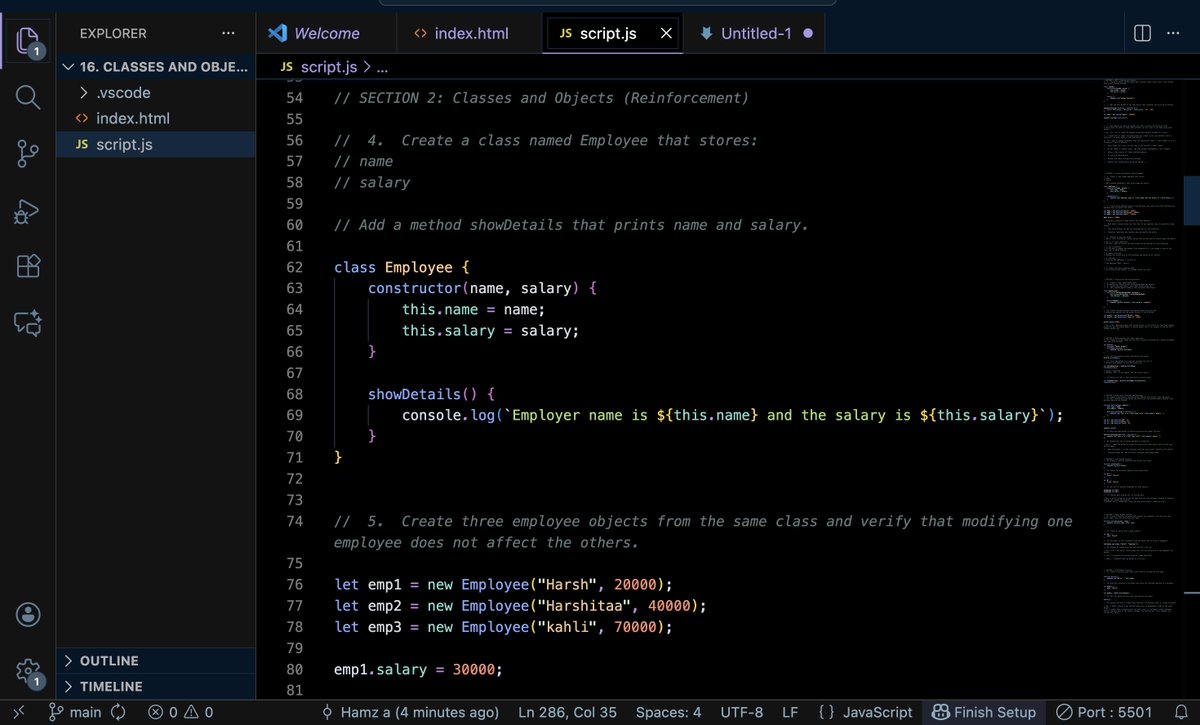Click the errors count indicator
The width and height of the screenshot is (1200, 725).
(163, 712)
